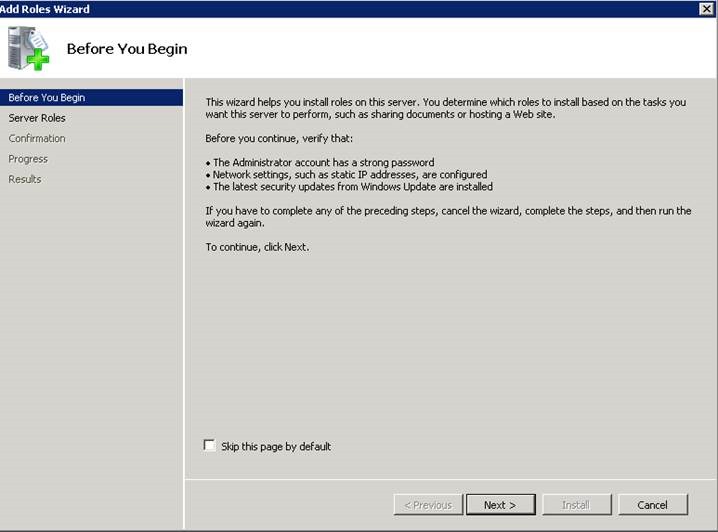Image resolution: width=718 pixels, height=532 pixels.
Task: Click the Add Roles Wizard server icon
Action: [x=27, y=47]
